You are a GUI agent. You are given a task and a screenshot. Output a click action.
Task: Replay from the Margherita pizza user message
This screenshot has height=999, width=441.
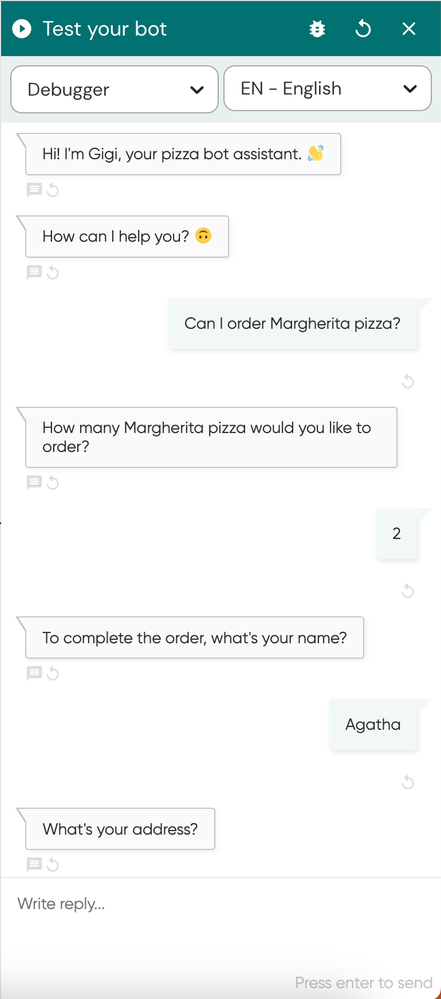coord(408,381)
